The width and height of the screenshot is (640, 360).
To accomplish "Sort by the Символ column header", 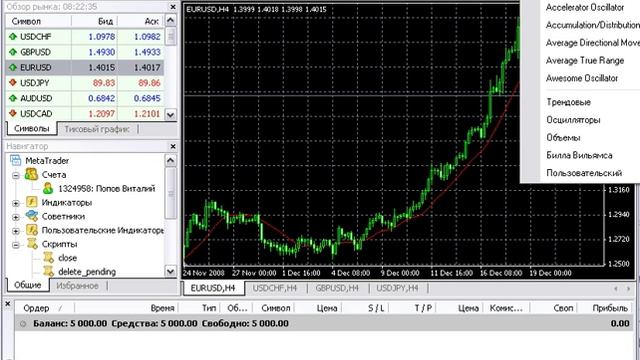I will coord(38,21).
